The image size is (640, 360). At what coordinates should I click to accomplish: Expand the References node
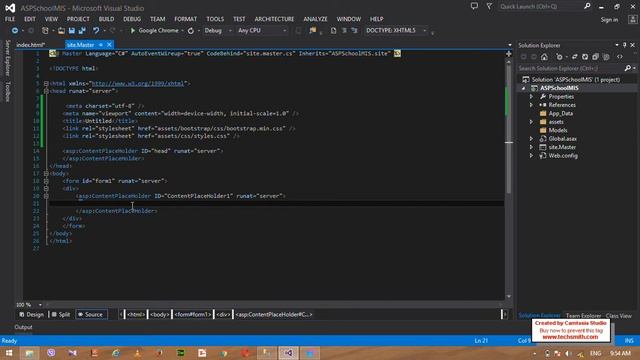(531, 105)
